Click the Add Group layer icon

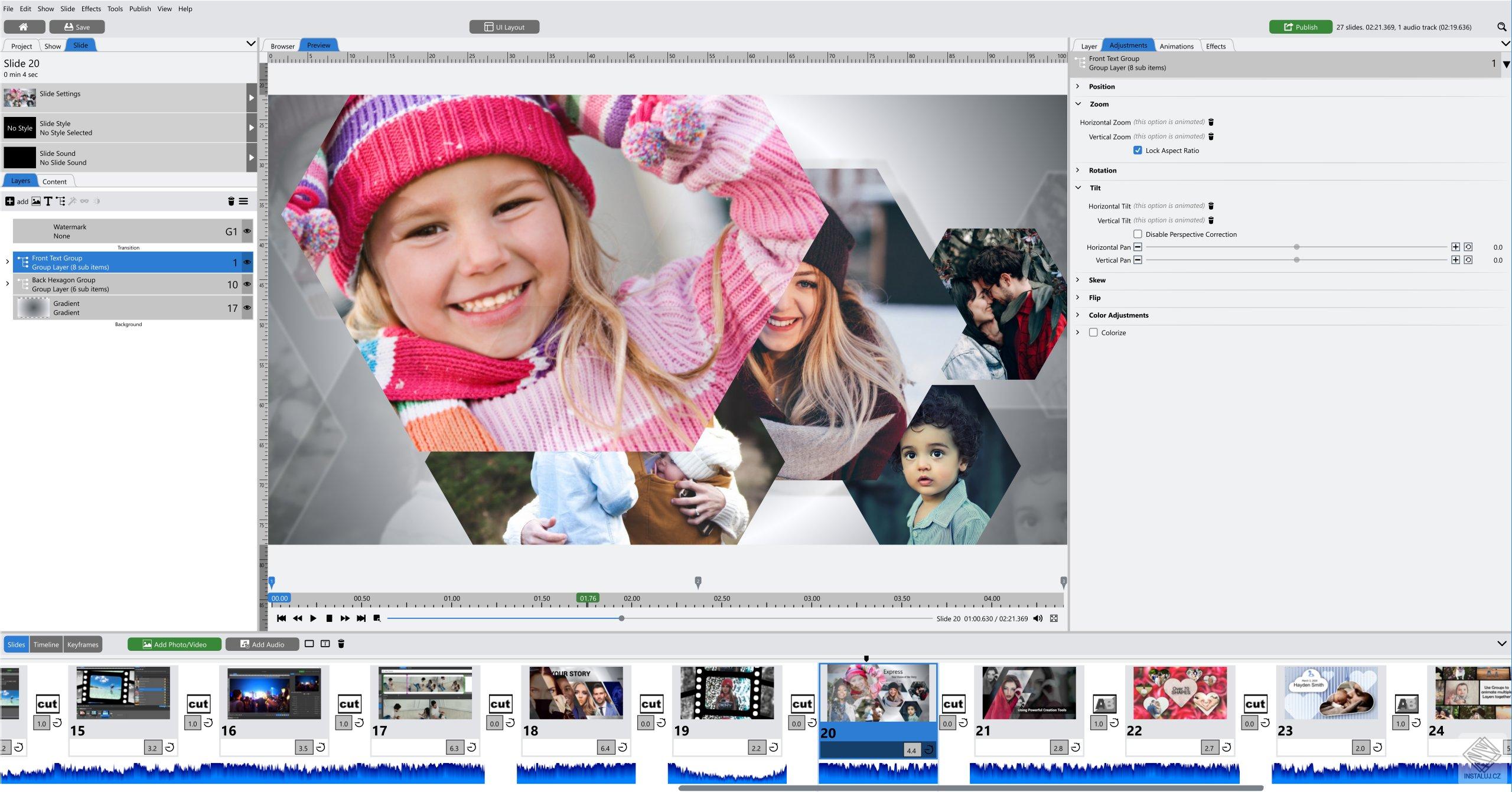point(60,201)
